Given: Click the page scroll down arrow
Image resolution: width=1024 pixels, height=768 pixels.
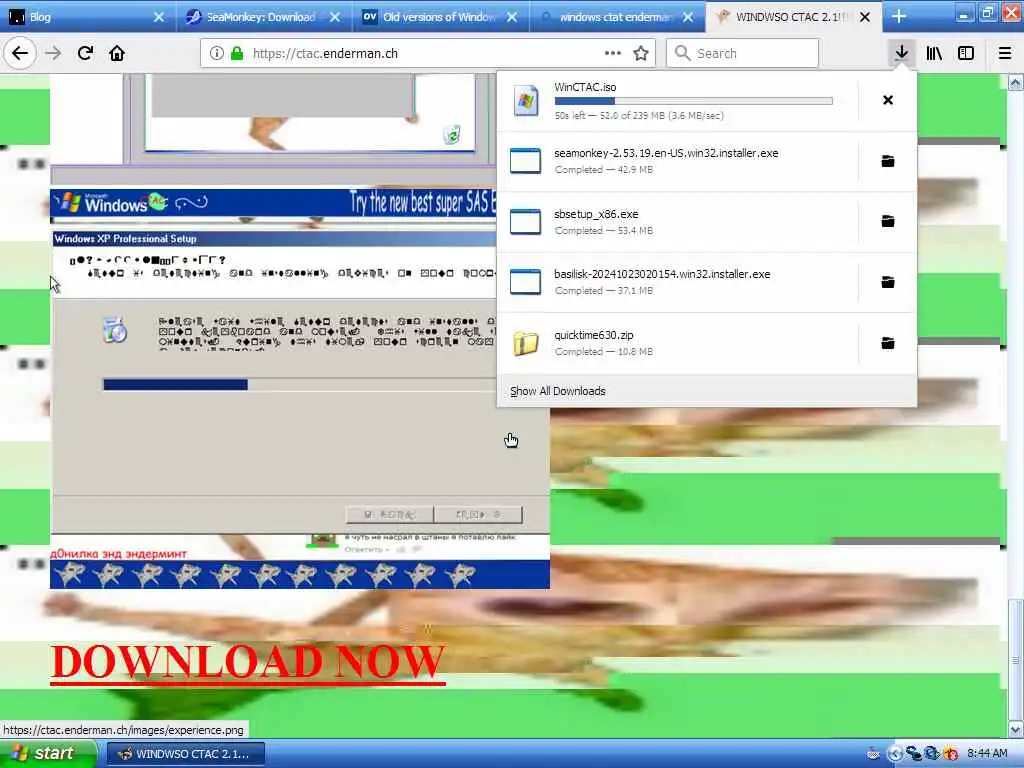Looking at the screenshot, I should 1016,729.
